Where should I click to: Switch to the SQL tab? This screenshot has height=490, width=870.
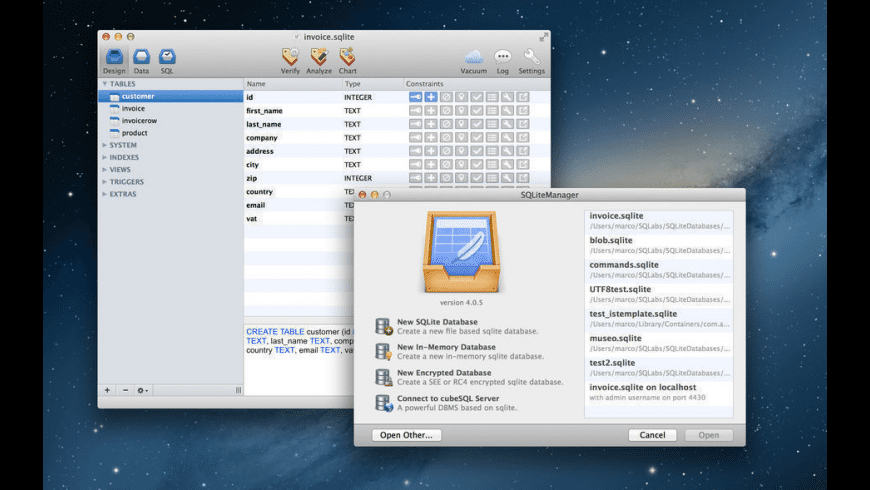click(167, 58)
